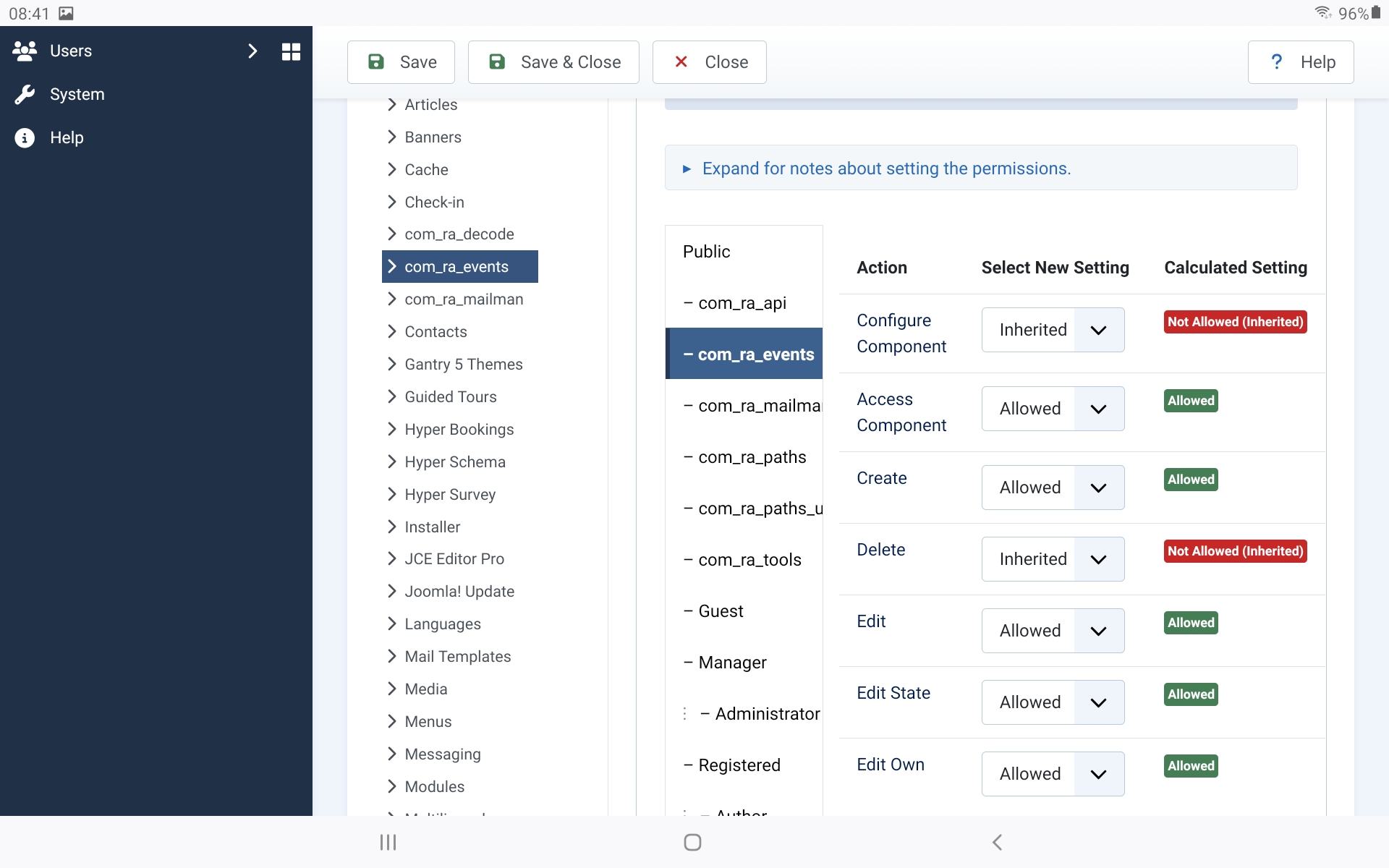
Task: Open Joomla! Update component
Action: click(x=459, y=592)
